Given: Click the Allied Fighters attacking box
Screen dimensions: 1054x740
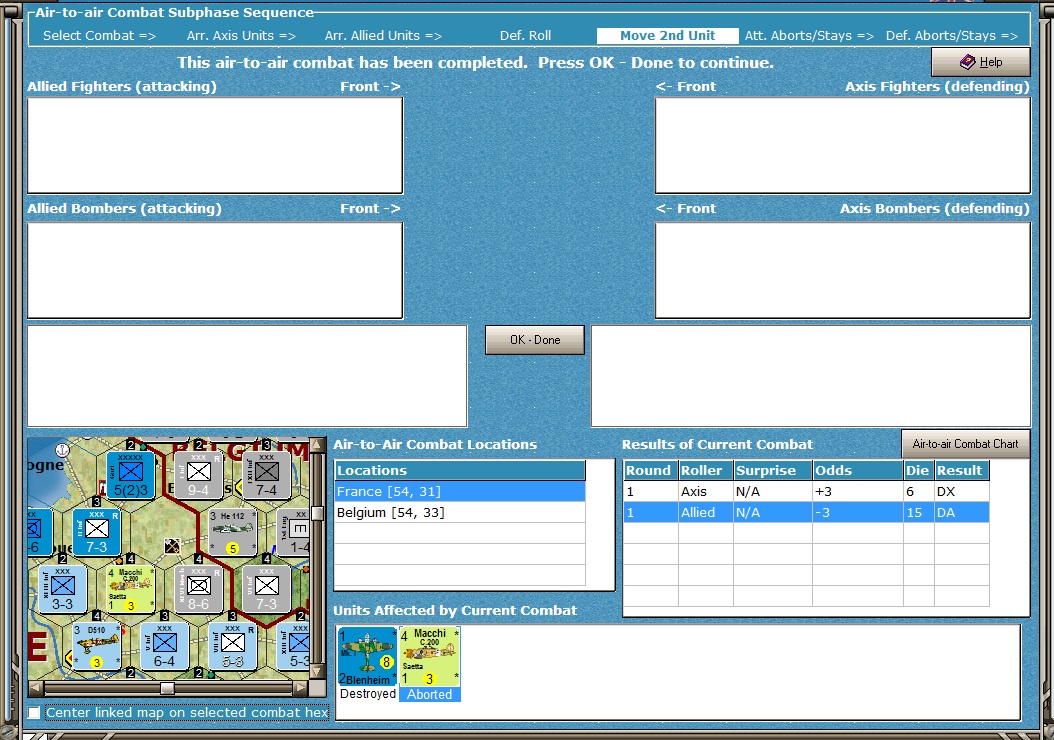Looking at the screenshot, I should (215, 145).
